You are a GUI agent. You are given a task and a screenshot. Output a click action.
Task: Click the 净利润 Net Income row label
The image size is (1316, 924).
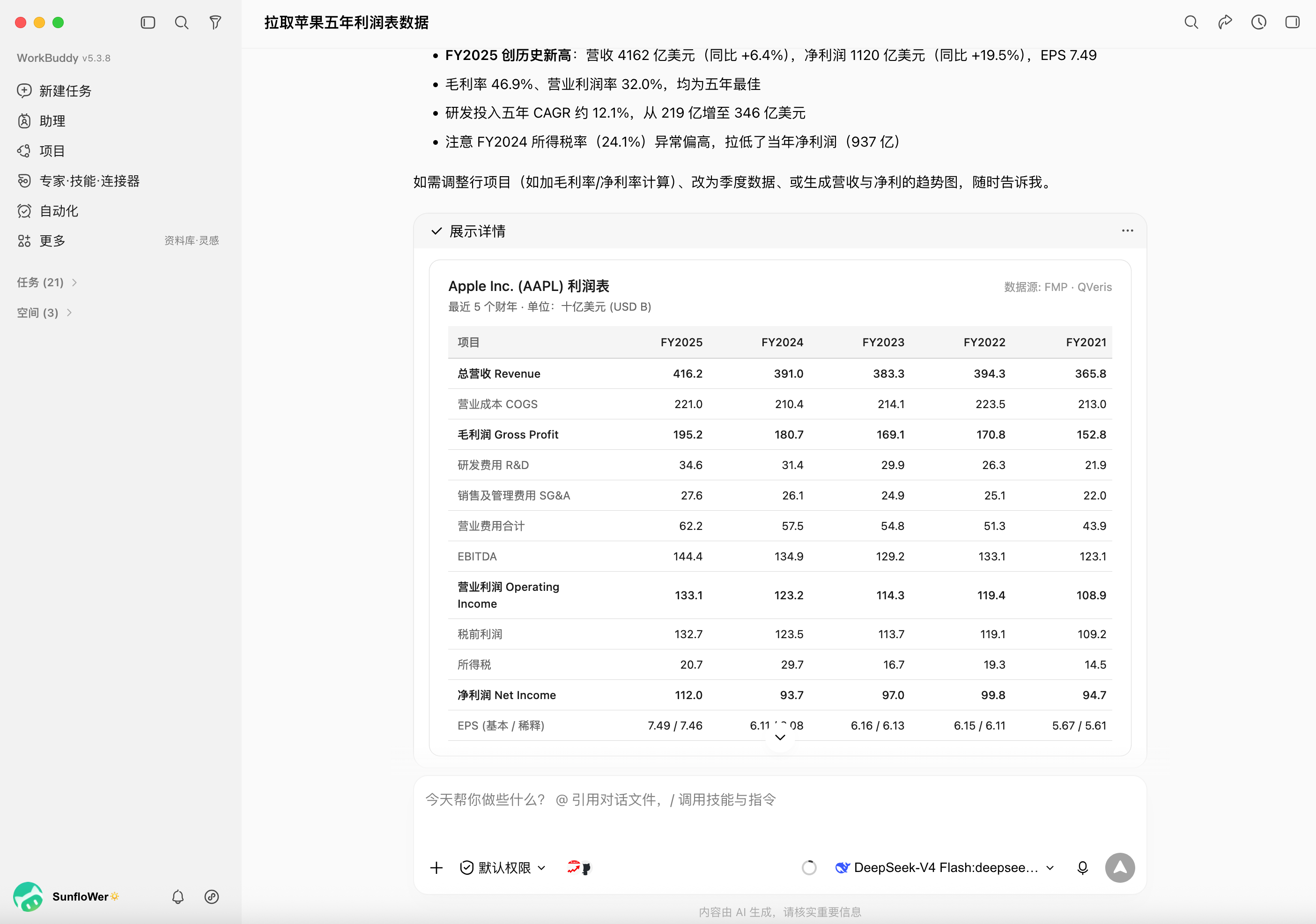[507, 695]
